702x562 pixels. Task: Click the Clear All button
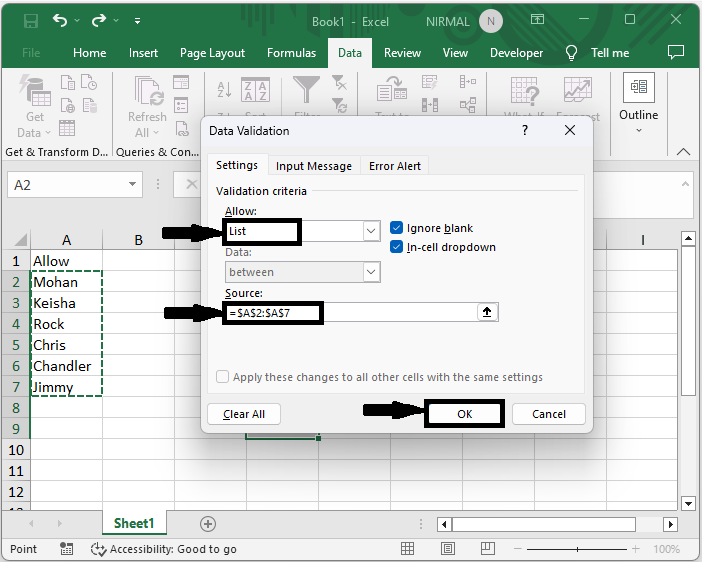tap(244, 414)
